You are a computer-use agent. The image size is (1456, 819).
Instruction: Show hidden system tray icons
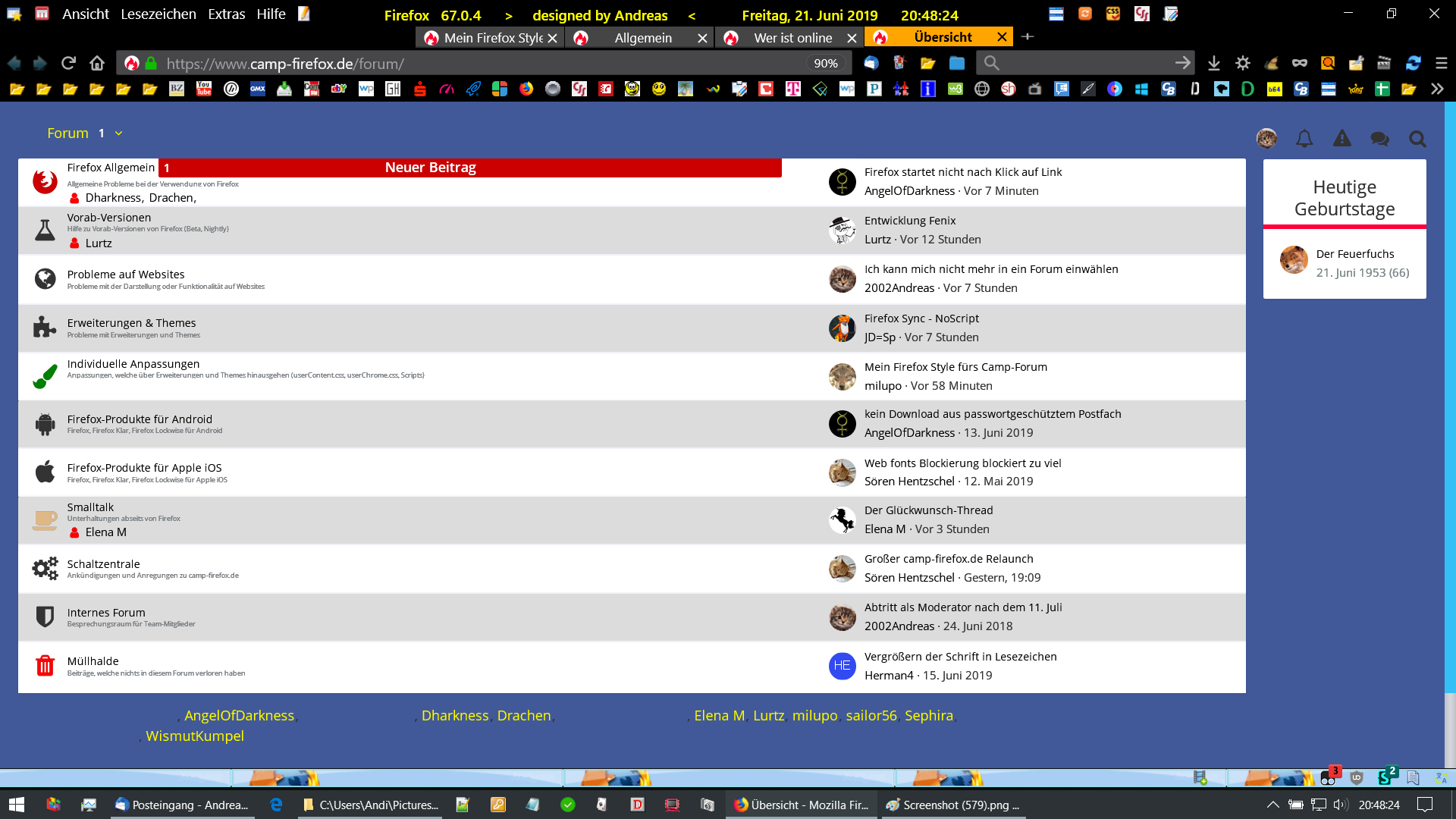(x=1272, y=805)
